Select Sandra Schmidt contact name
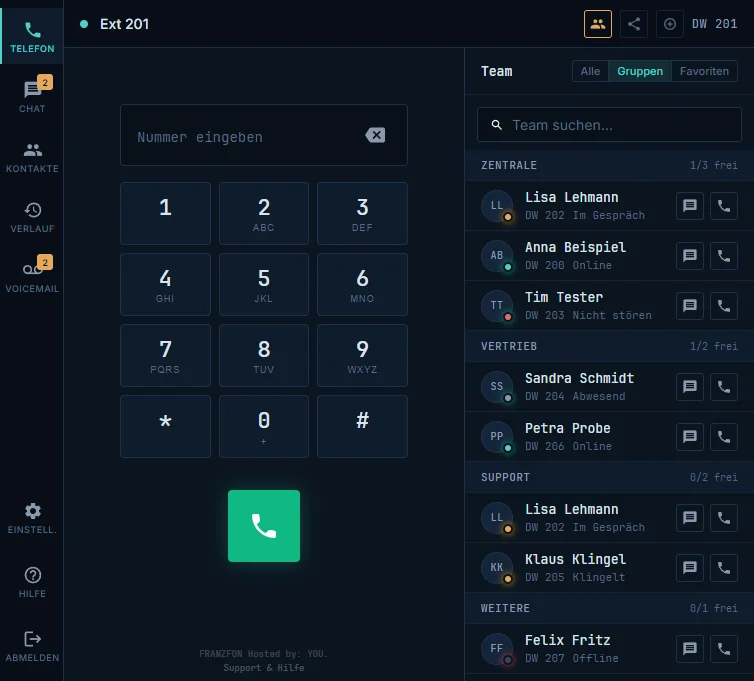754x681 pixels. (579, 378)
